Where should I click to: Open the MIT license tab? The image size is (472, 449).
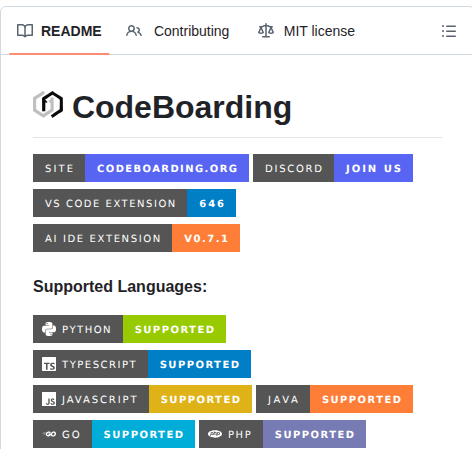tap(306, 31)
